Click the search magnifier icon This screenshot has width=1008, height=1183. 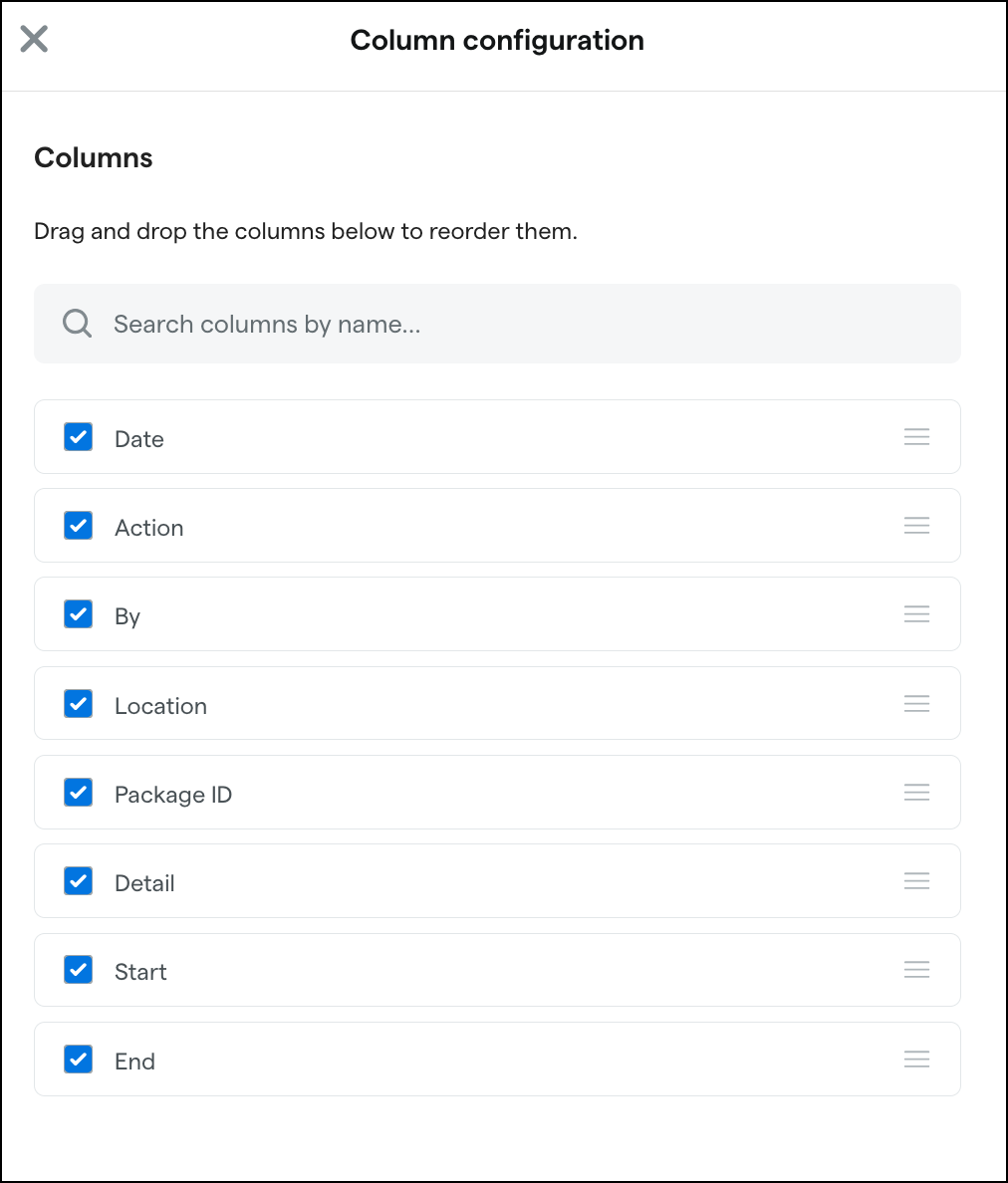[x=77, y=324]
